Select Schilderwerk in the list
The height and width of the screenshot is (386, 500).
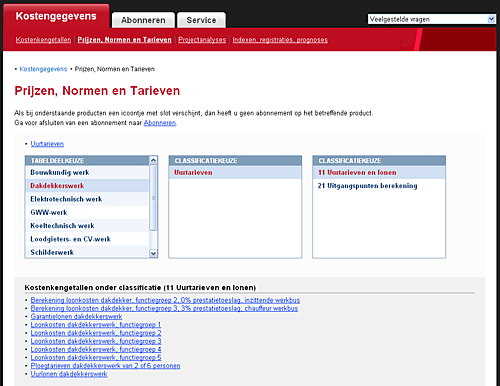click(x=87, y=252)
